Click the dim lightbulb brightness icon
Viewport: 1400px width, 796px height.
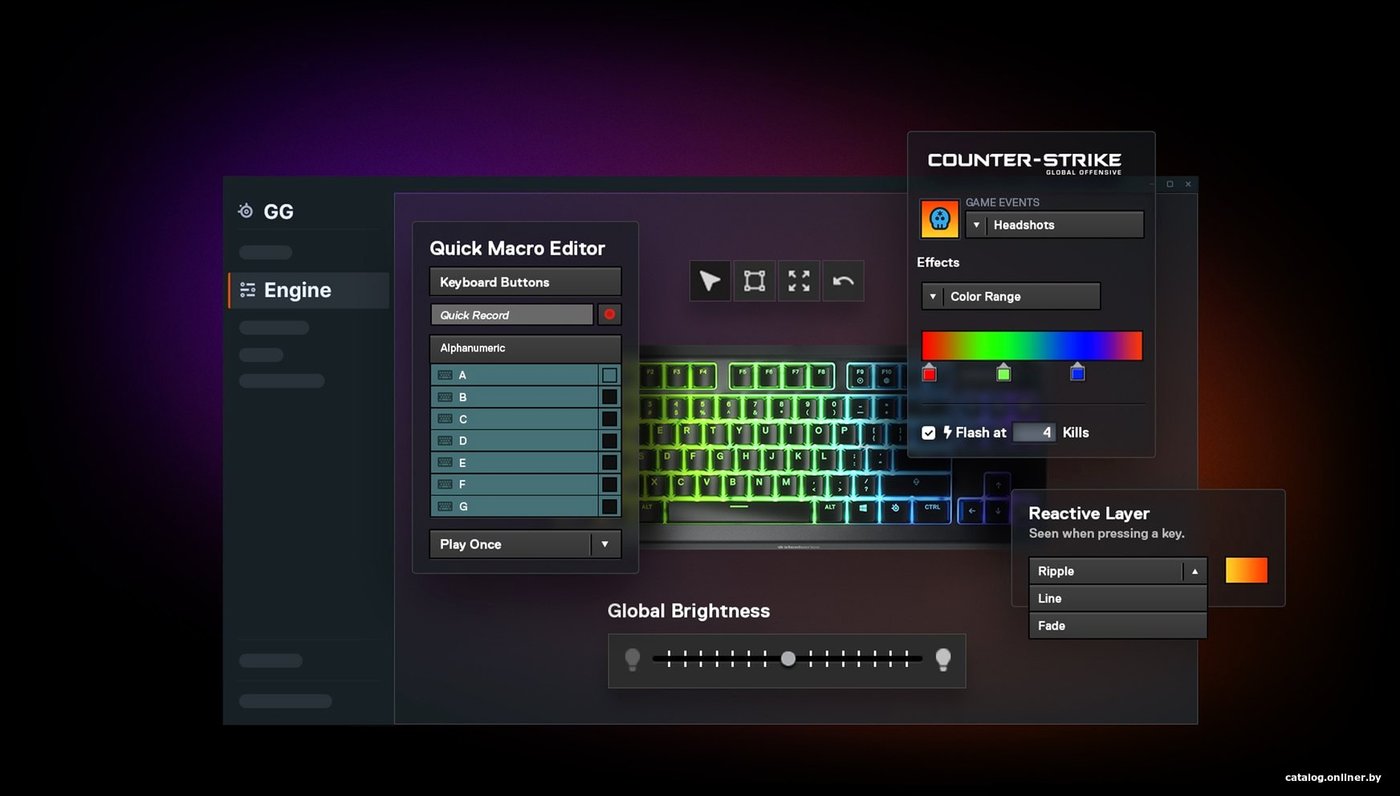632,659
